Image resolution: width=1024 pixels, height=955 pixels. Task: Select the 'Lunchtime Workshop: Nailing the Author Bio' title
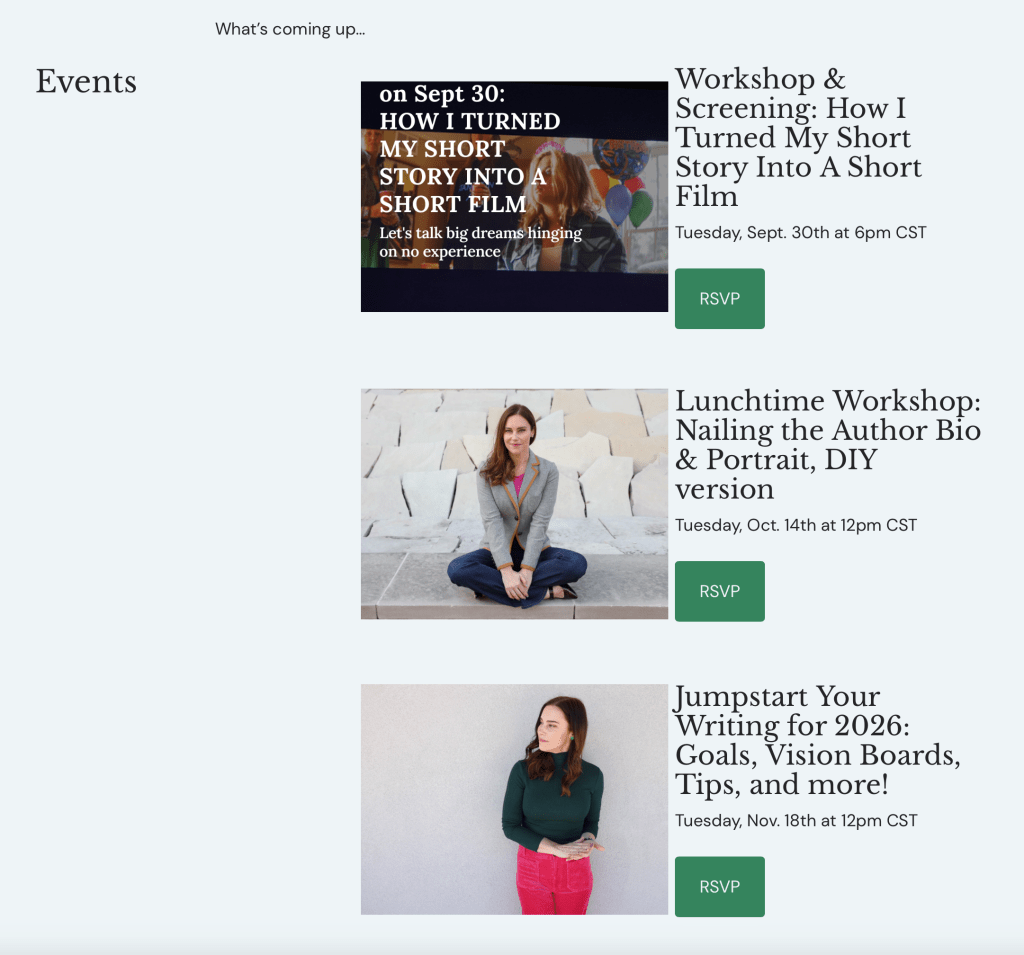click(827, 444)
